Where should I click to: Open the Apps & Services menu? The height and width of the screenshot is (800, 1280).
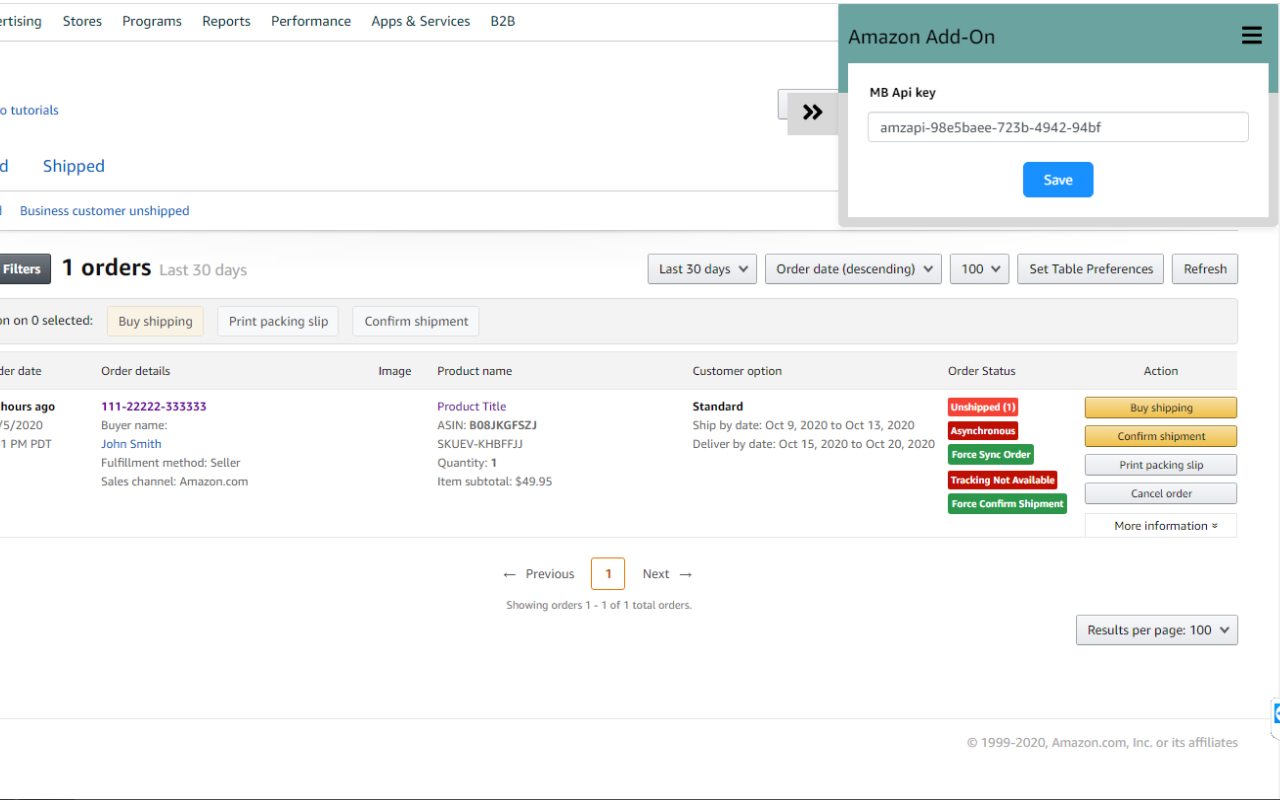click(420, 20)
